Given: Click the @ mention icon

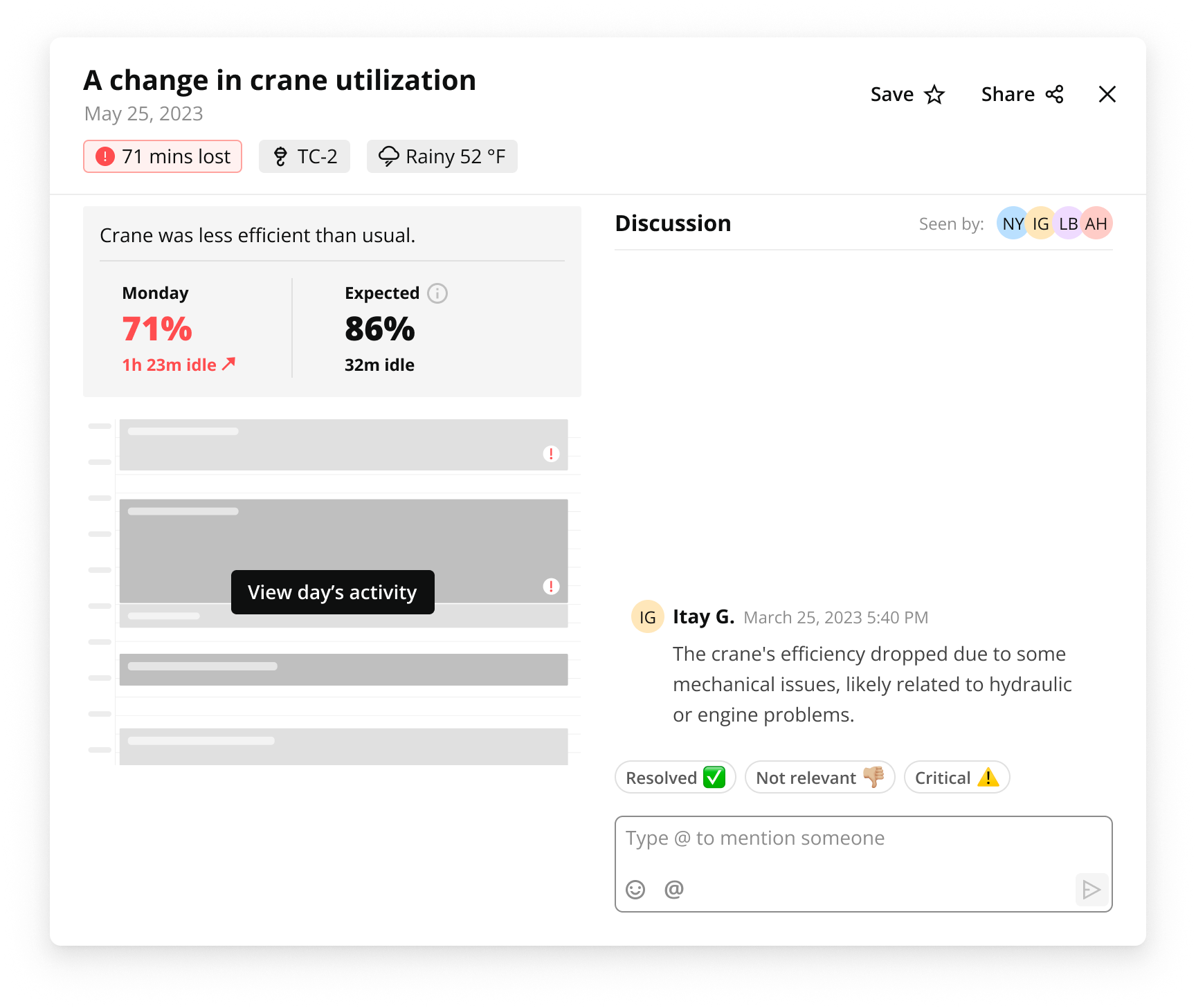Looking at the screenshot, I should tap(673, 889).
